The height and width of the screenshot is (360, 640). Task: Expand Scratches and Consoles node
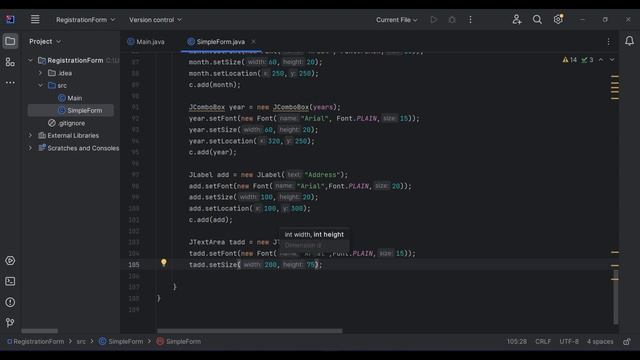pyautogui.click(x=30, y=148)
